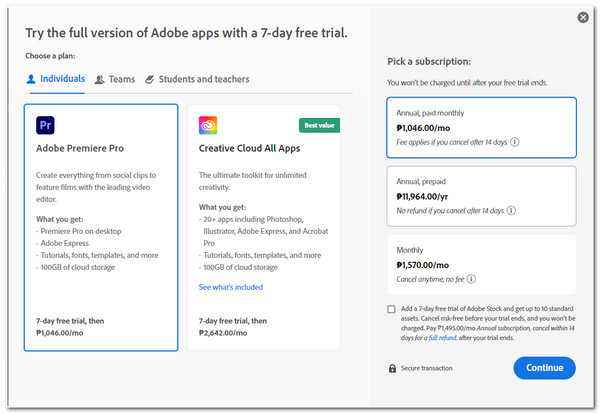The width and height of the screenshot is (600, 414).
Task: Open info icon beside No refund note
Action: tap(511, 210)
